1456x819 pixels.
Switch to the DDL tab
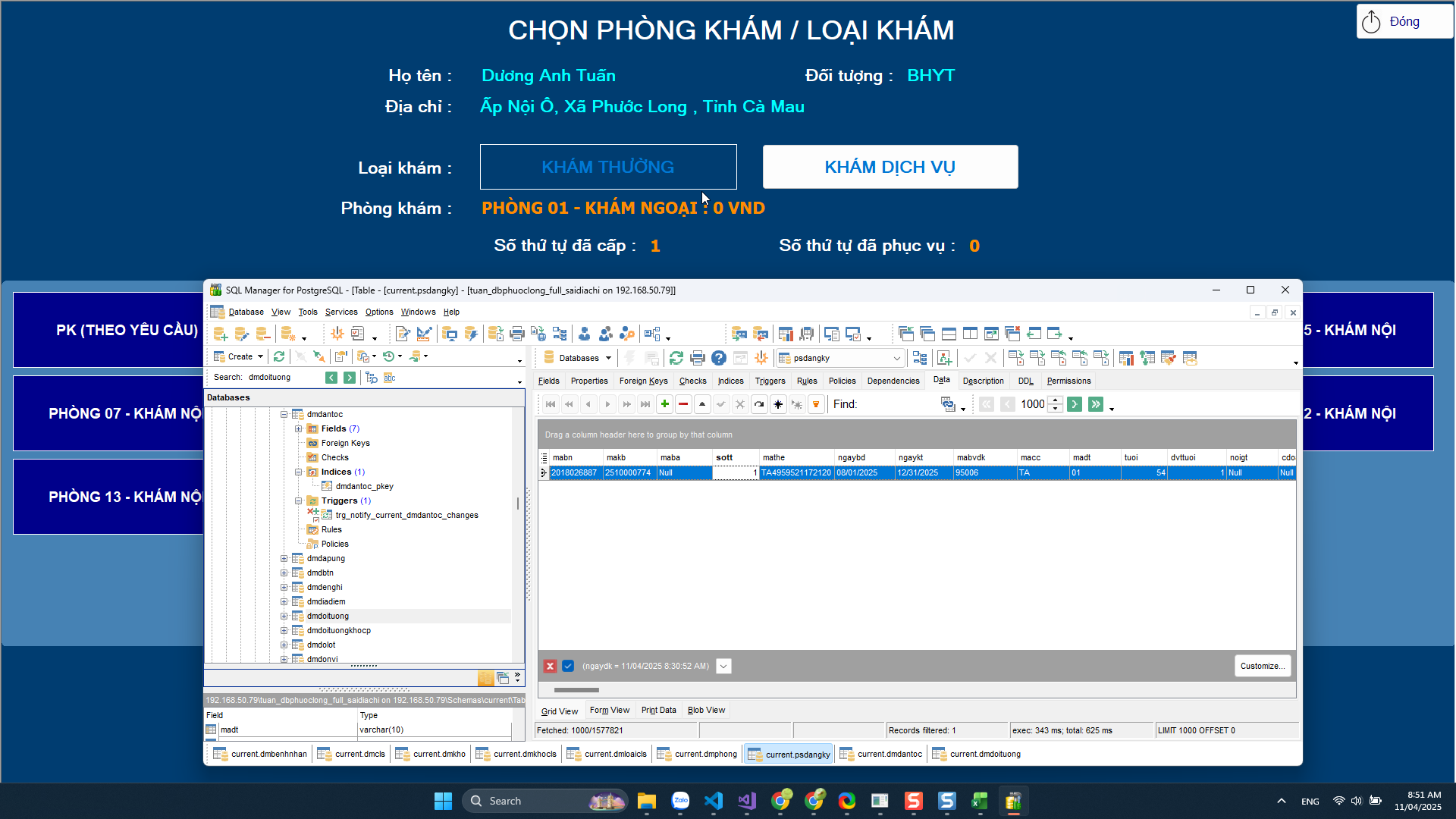(1025, 381)
